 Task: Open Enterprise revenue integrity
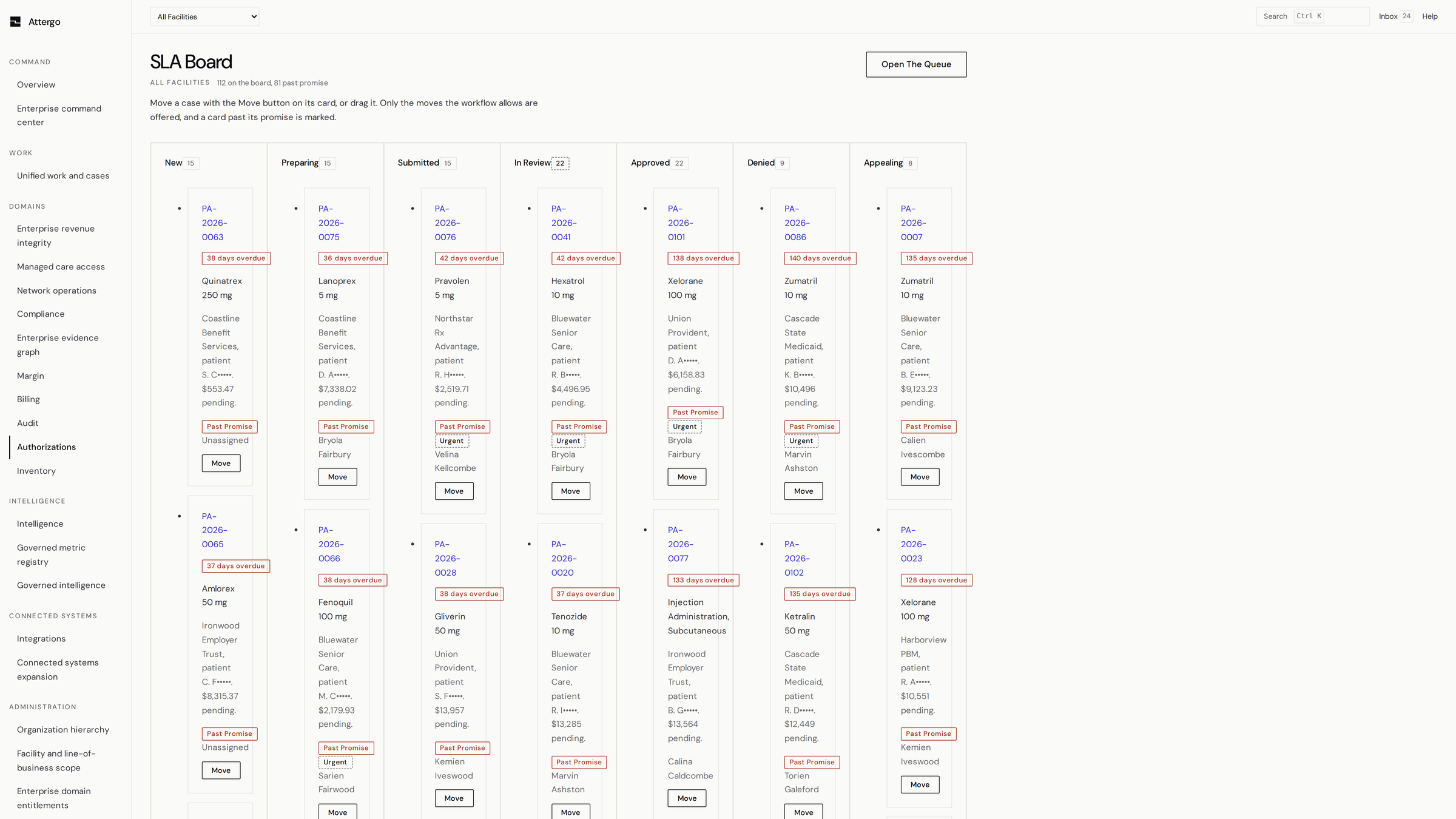[x=56, y=235]
